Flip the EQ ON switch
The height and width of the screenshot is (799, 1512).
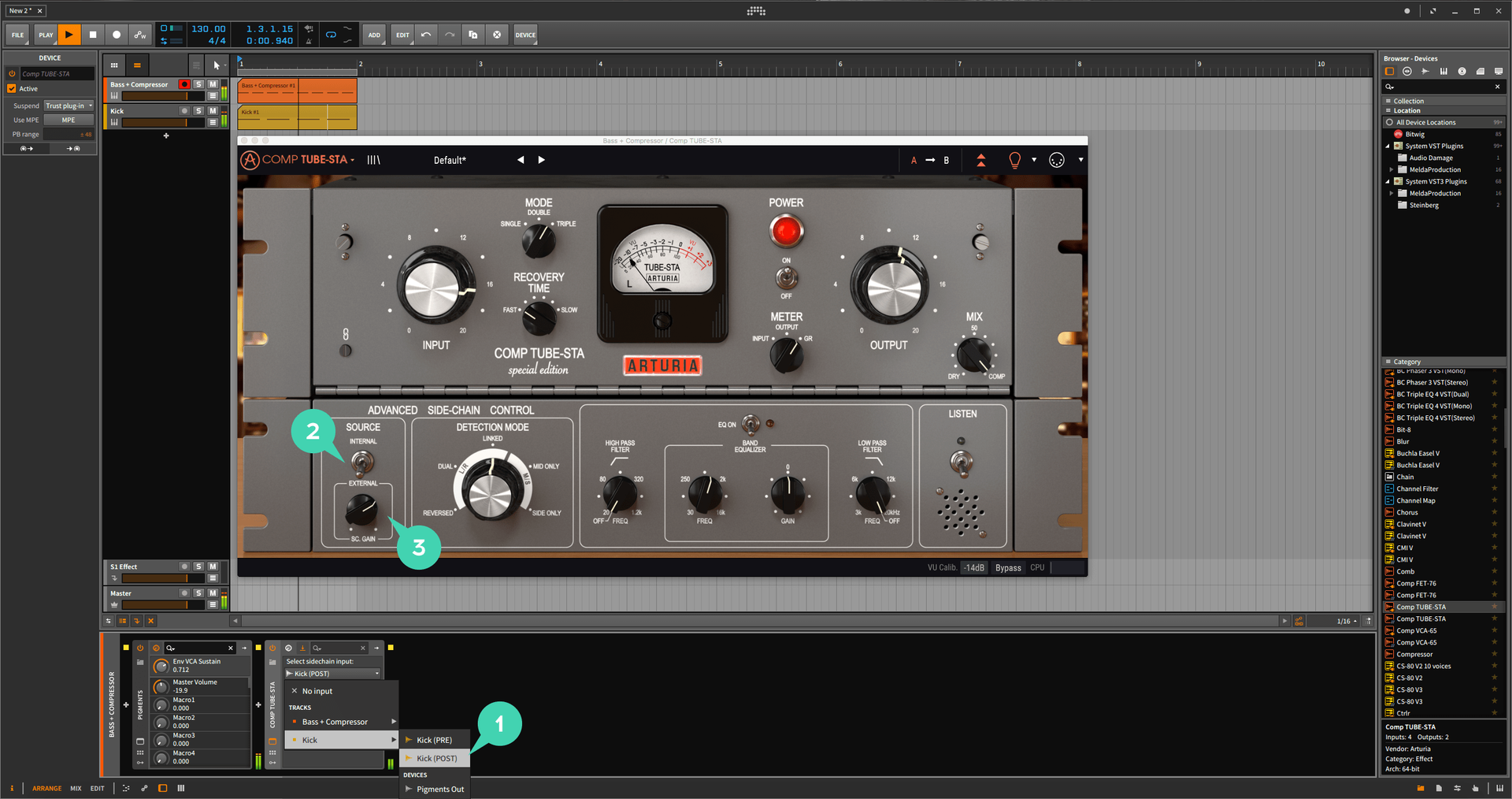(750, 424)
